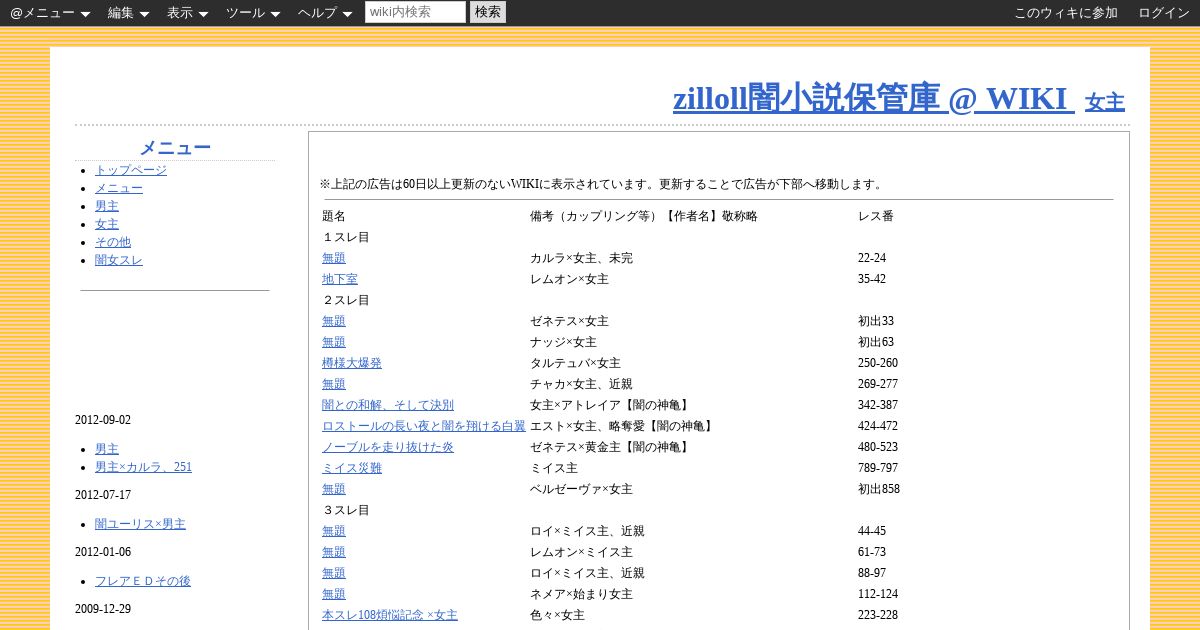Open 闇女スレ in the sidebar menu

point(119,260)
